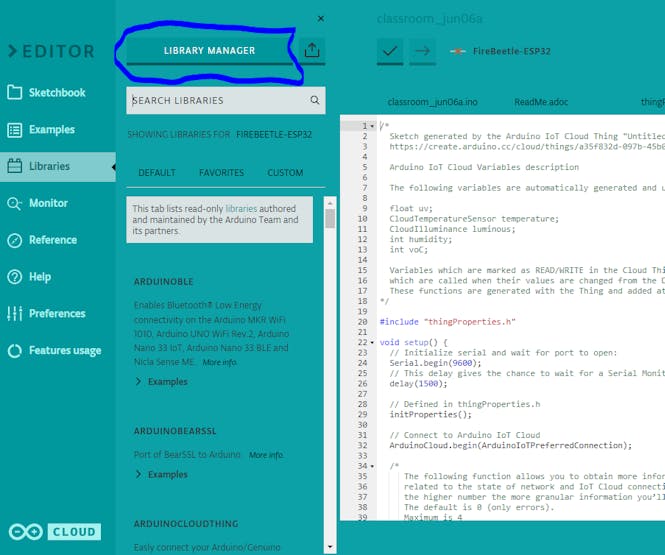Collapse the code fold at line 34
This screenshot has width=665, height=555.
tap(372, 466)
